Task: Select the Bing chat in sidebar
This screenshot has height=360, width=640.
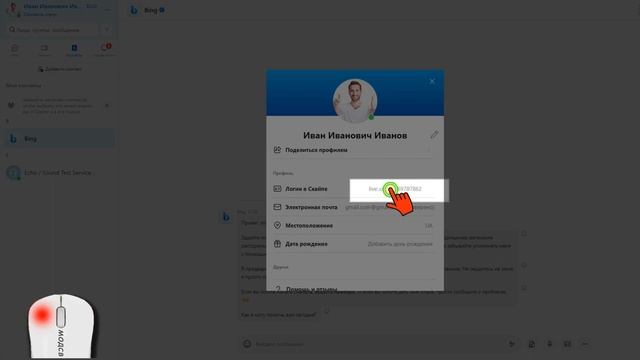Action: pos(59,139)
